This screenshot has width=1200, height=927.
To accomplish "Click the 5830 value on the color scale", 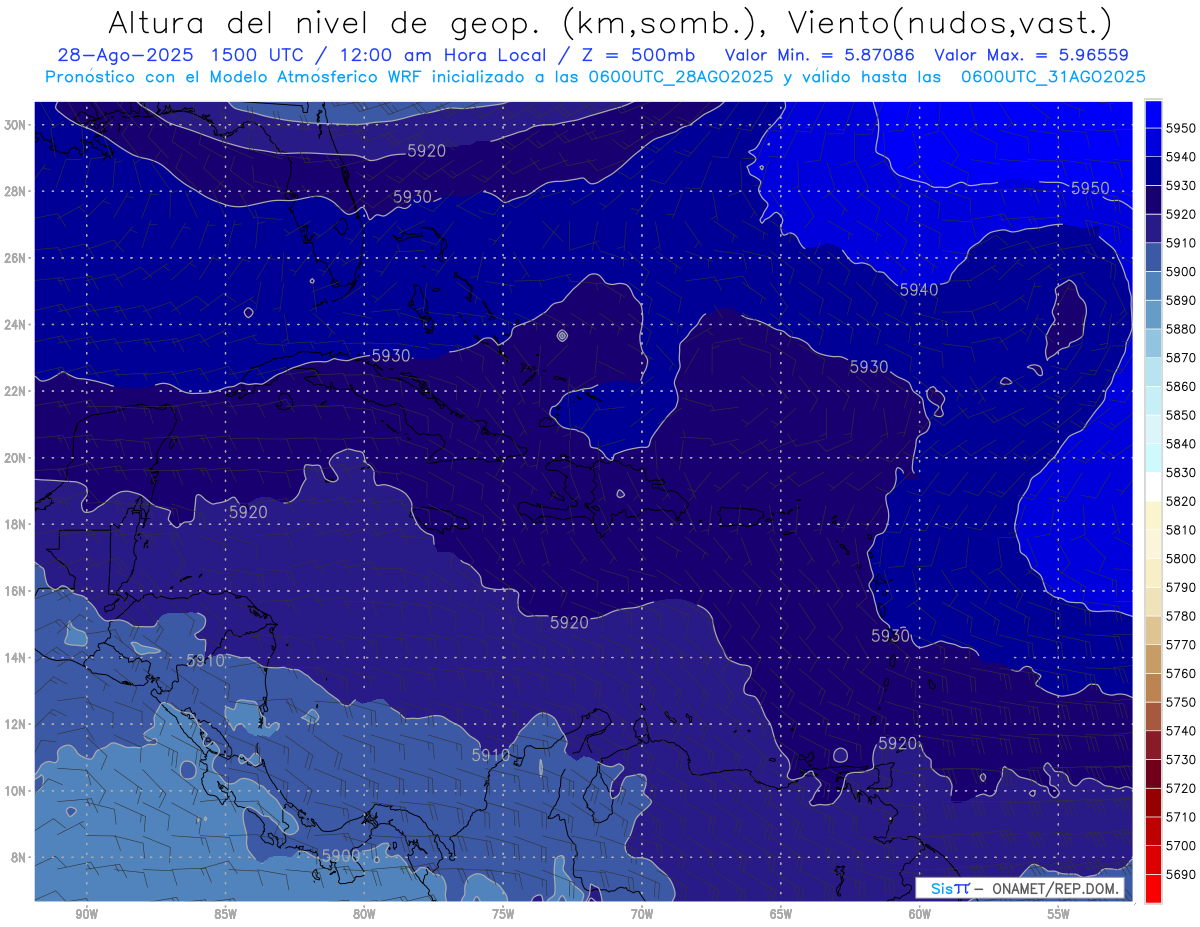I will (x=1180, y=473).
